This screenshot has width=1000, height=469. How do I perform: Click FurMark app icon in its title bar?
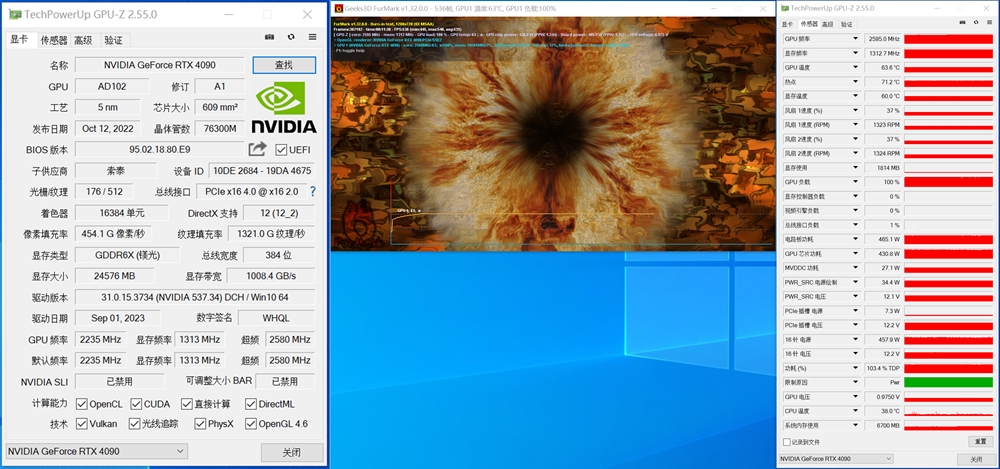(x=338, y=8)
